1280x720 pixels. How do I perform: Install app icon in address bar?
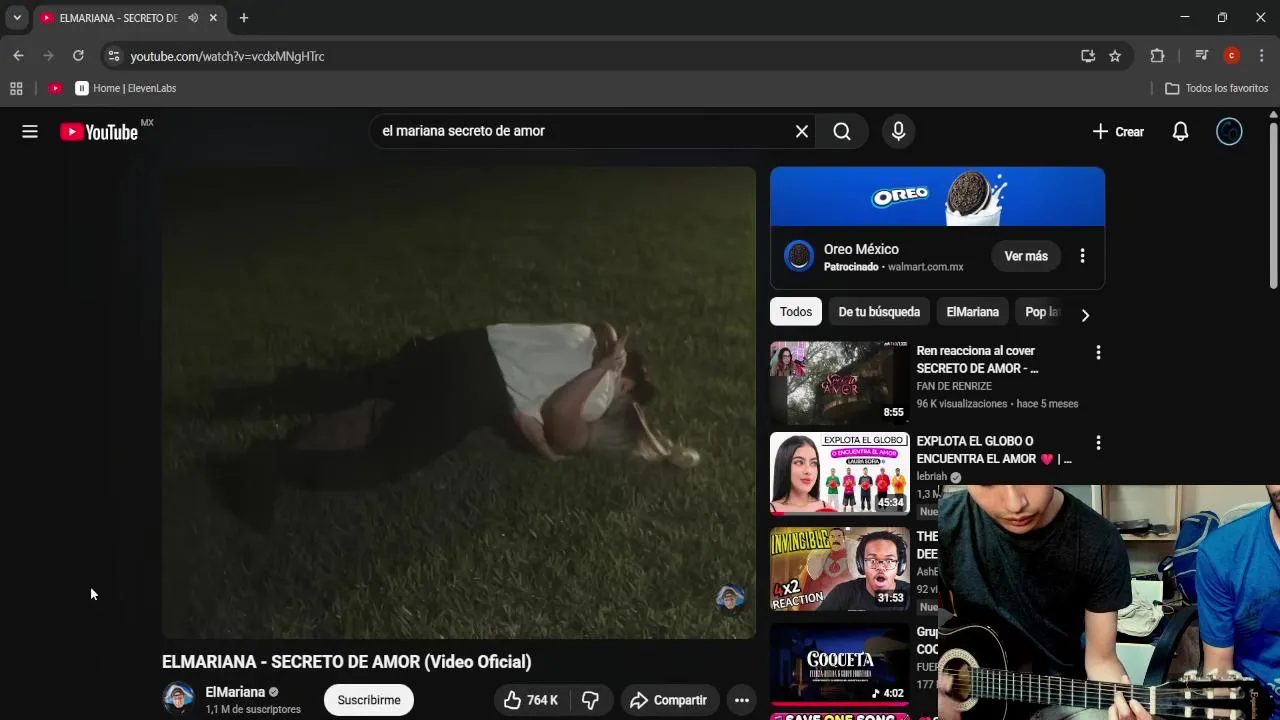tap(1088, 56)
